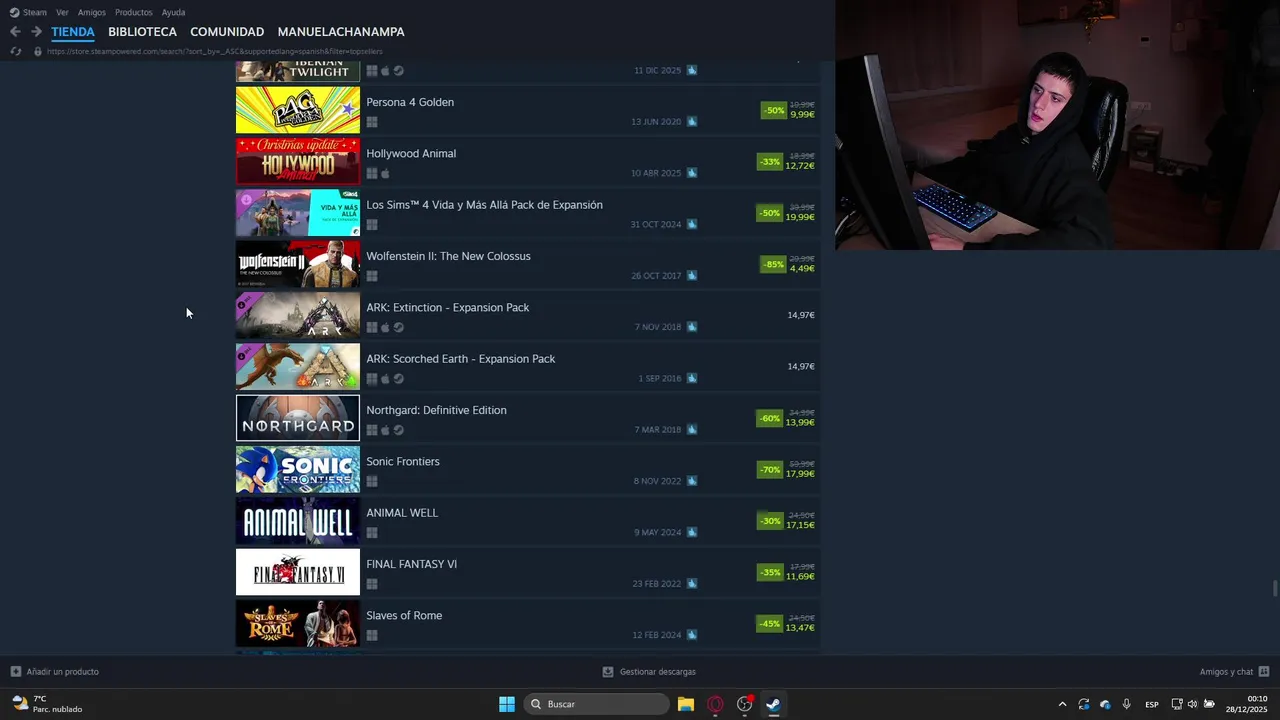Open ARK: Scorched Earth - Expansion Pack link

[x=461, y=359]
